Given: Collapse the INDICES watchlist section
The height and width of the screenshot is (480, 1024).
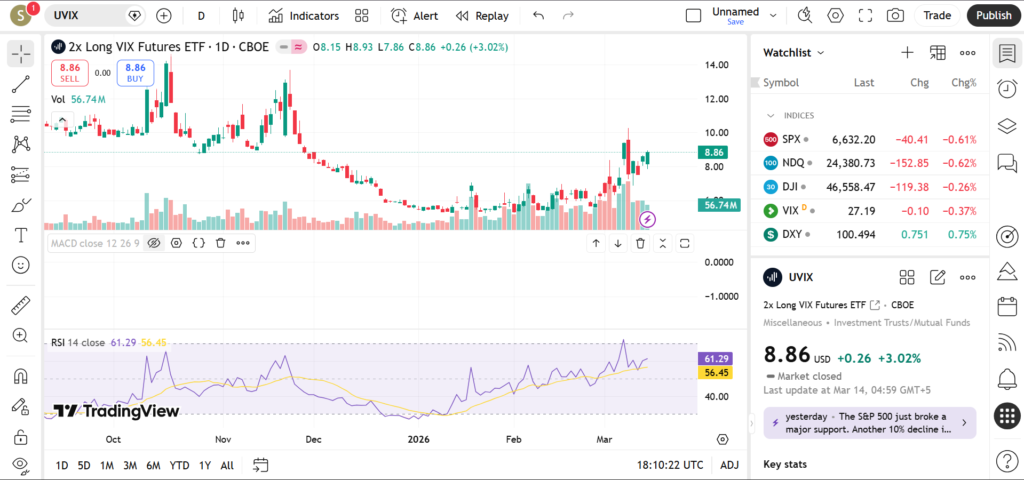Looking at the screenshot, I should [x=770, y=116].
